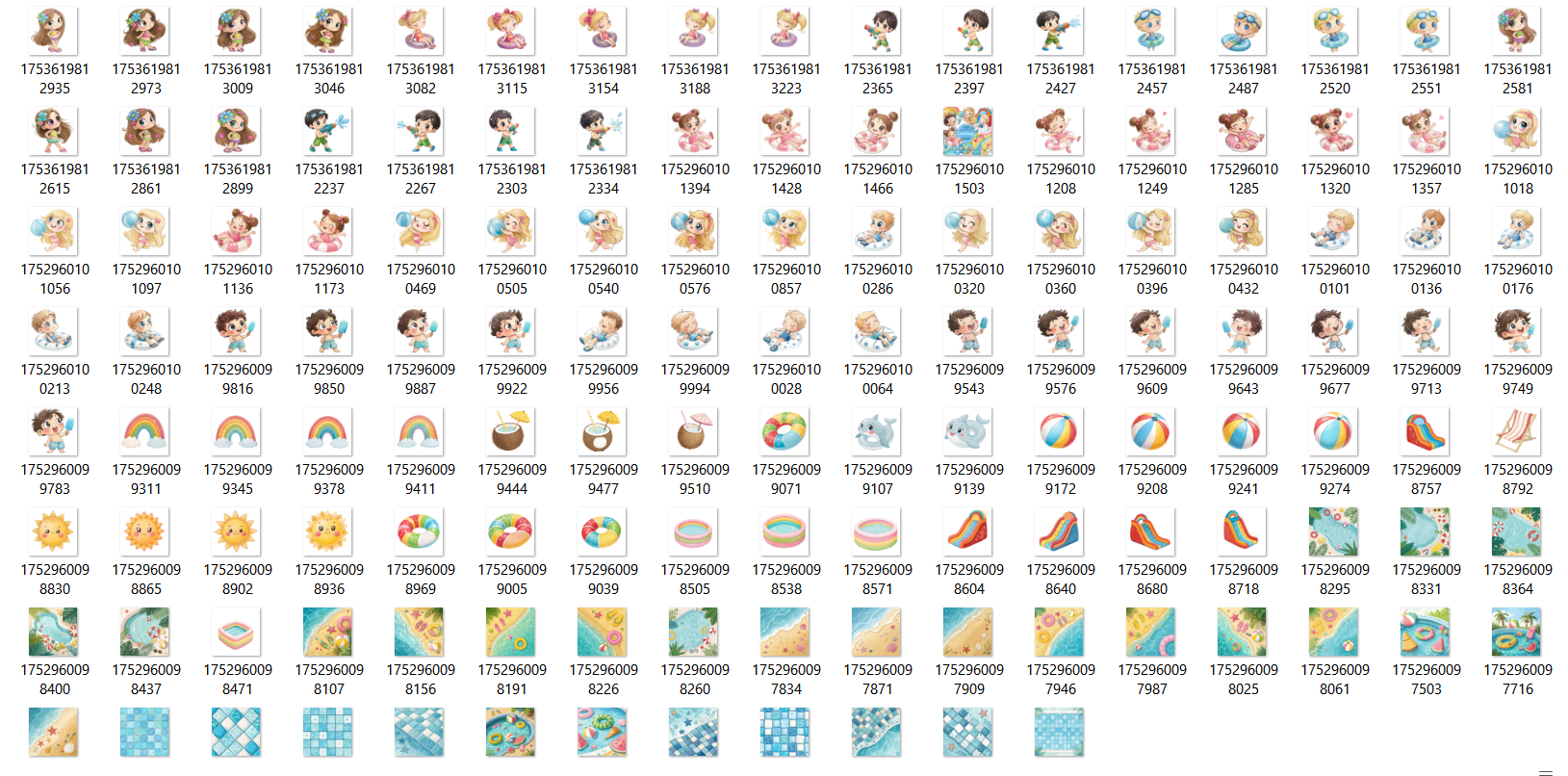Image resolution: width=1568 pixels, height=776 pixels.
Task: Select the swim ring file 1752960098969
Action: (420, 532)
